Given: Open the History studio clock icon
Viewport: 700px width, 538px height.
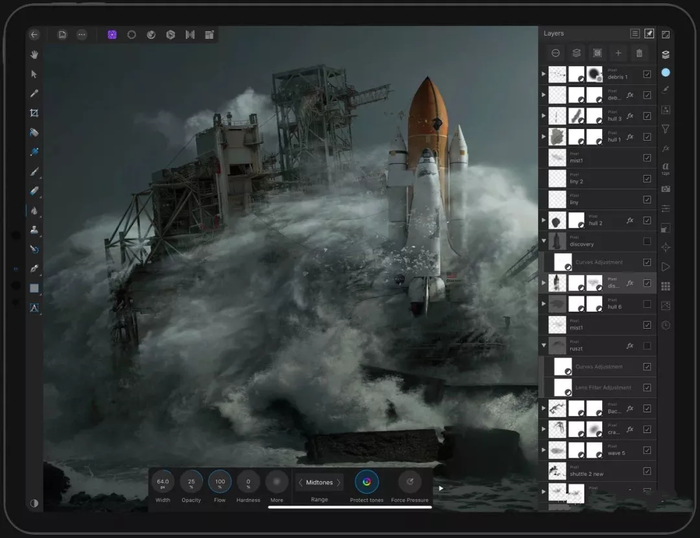Looking at the screenshot, I should [x=666, y=325].
